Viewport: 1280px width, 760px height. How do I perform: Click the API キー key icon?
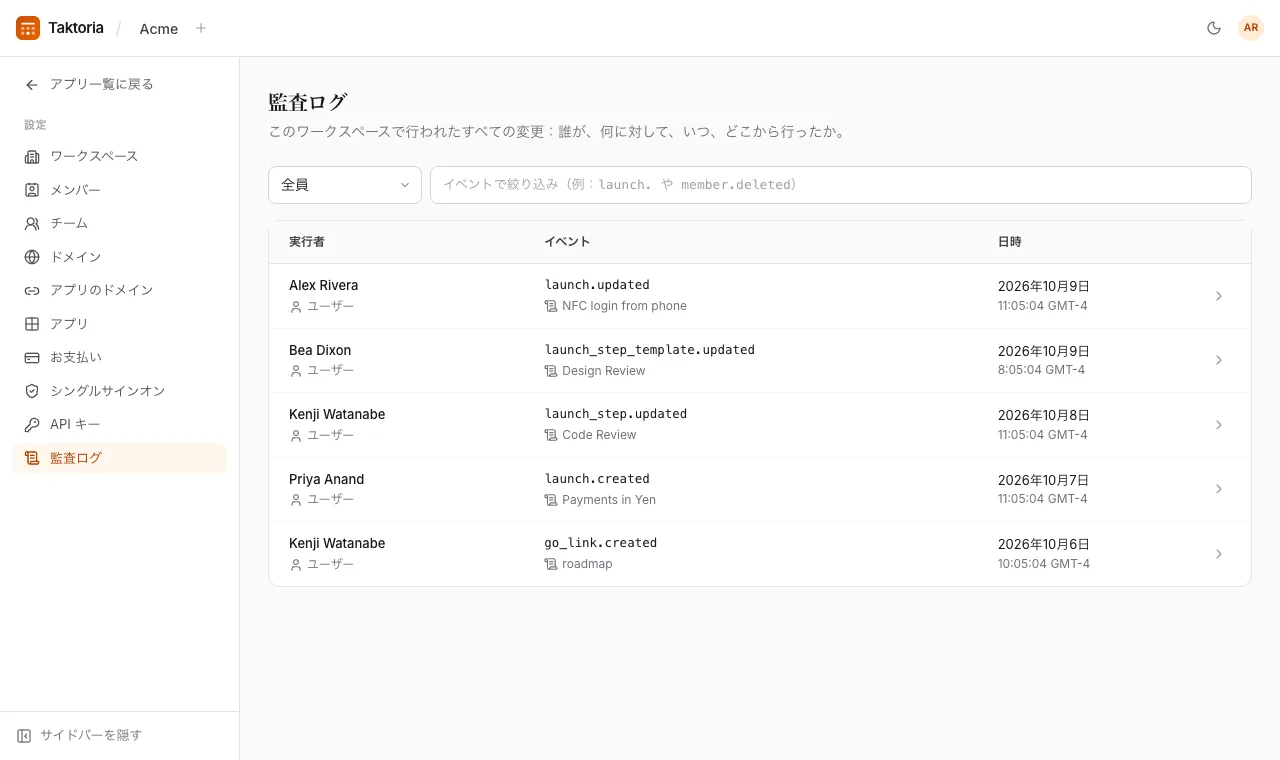click(x=32, y=425)
